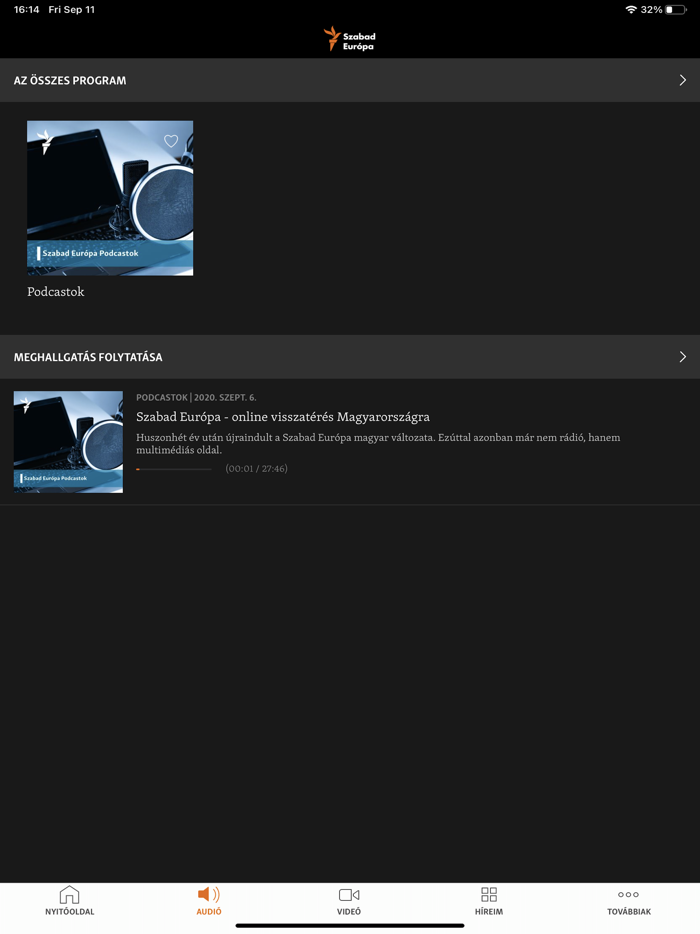Tap the Wi-Fi status icon

[631, 10]
